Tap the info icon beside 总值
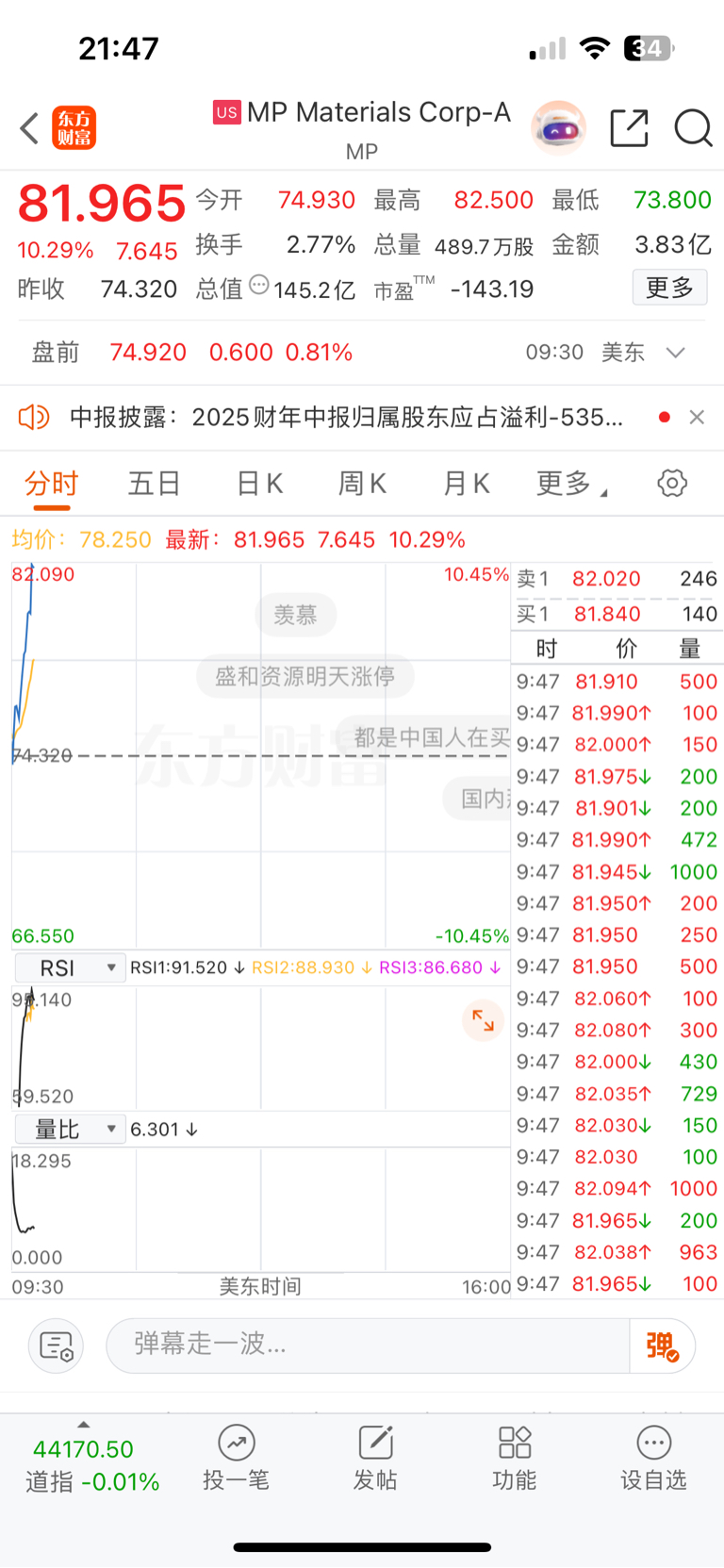724x1568 pixels. [259, 286]
